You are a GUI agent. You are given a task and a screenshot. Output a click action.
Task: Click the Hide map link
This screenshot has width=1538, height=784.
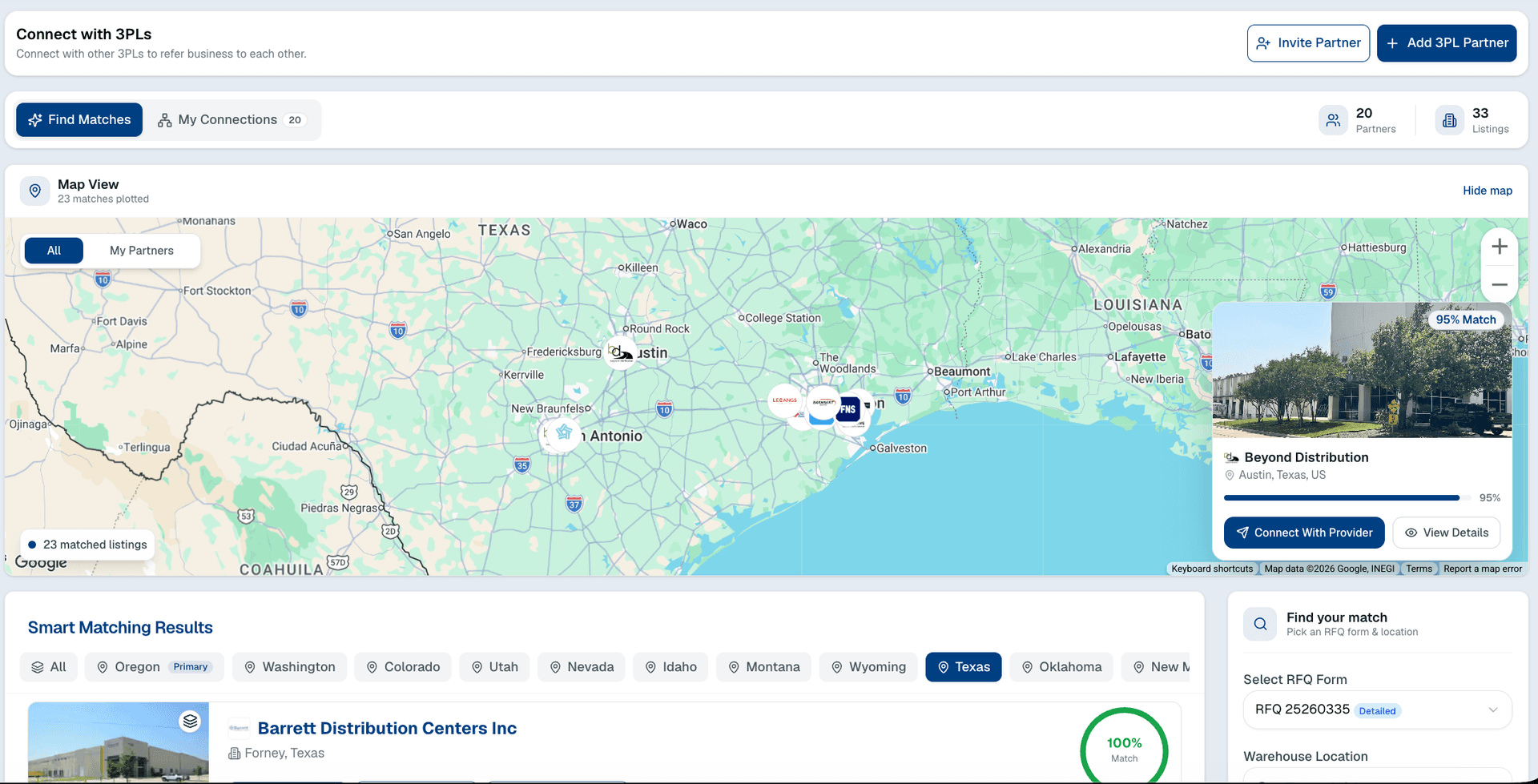pyautogui.click(x=1488, y=191)
